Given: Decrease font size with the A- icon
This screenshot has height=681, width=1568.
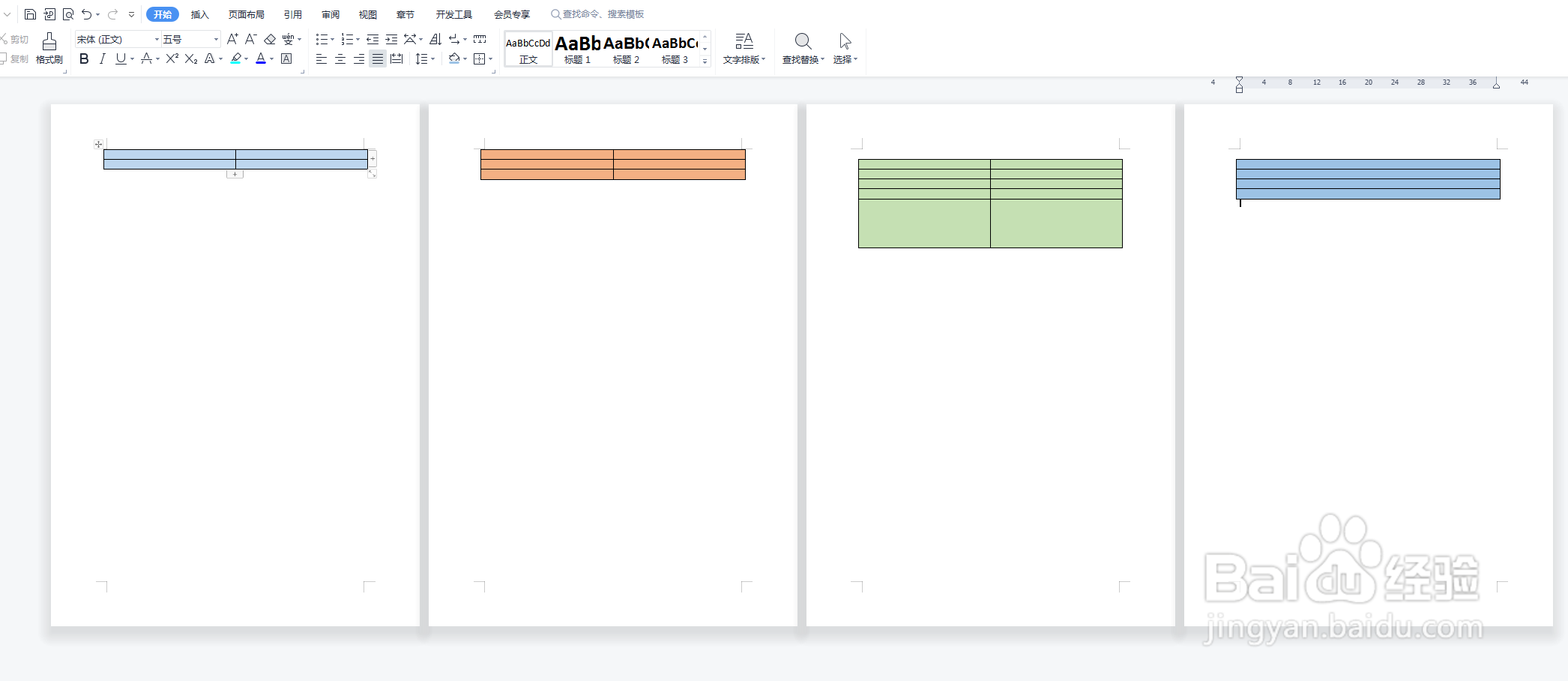Looking at the screenshot, I should click(251, 39).
